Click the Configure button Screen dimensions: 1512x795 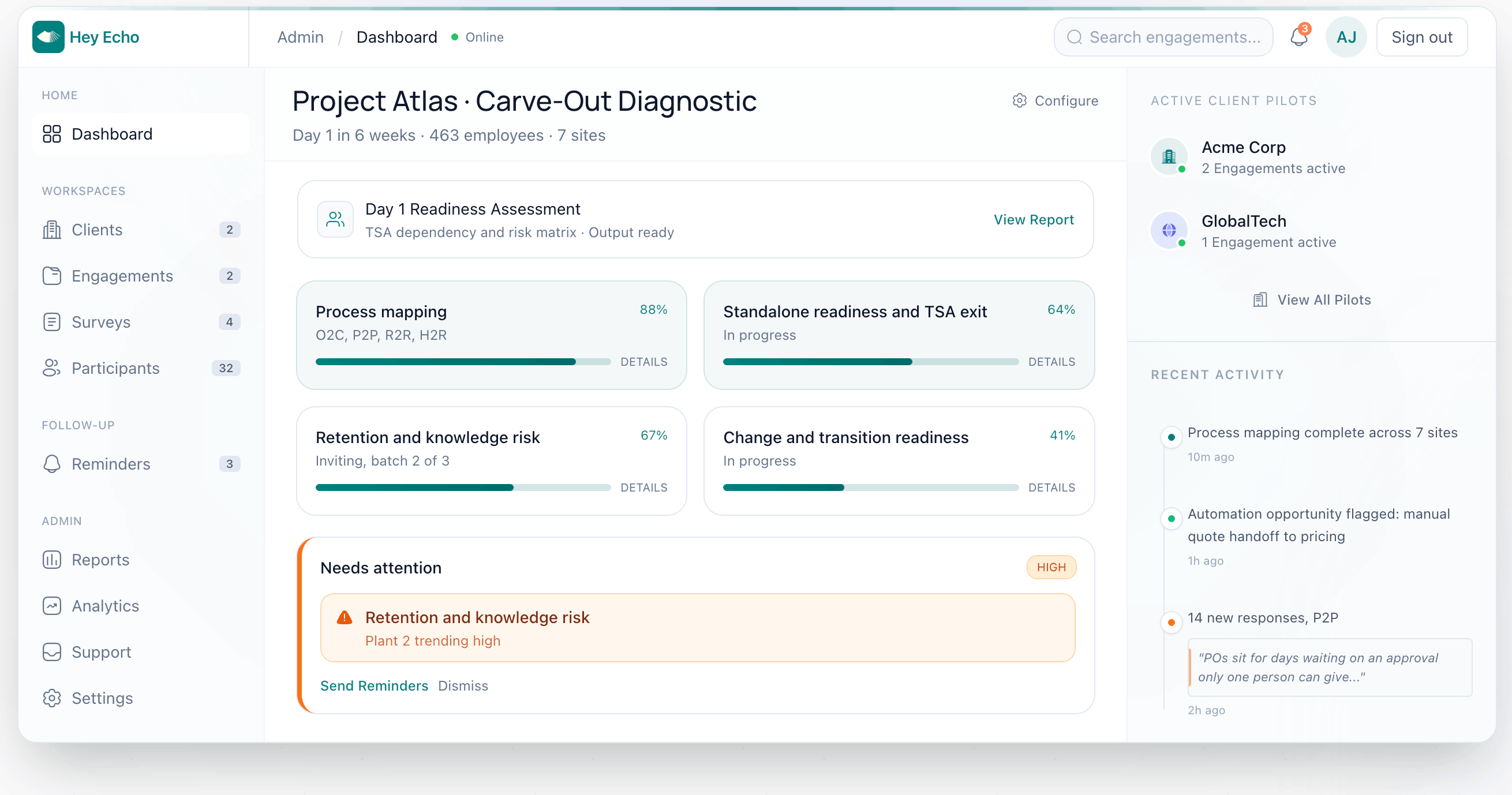coord(1055,100)
